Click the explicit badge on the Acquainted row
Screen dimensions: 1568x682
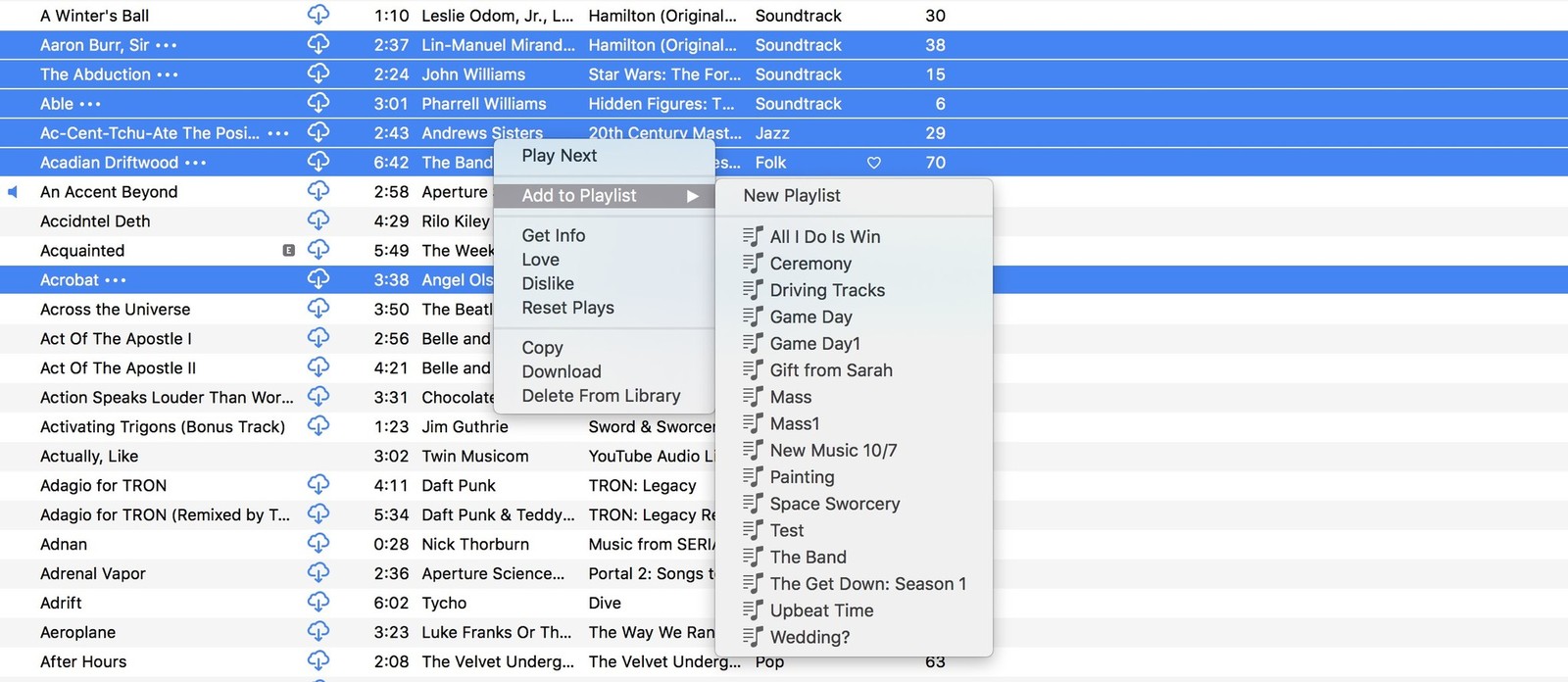[x=288, y=251]
